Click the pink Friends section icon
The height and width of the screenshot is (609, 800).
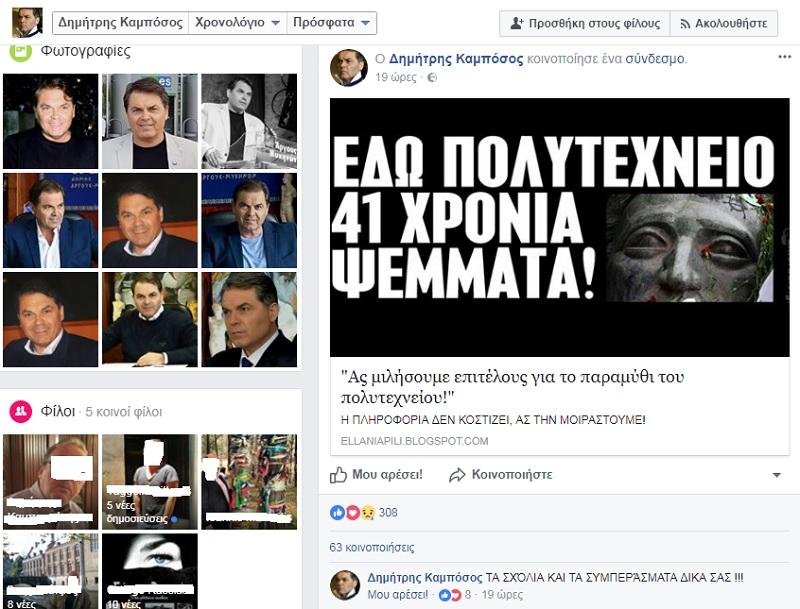pos(20,411)
